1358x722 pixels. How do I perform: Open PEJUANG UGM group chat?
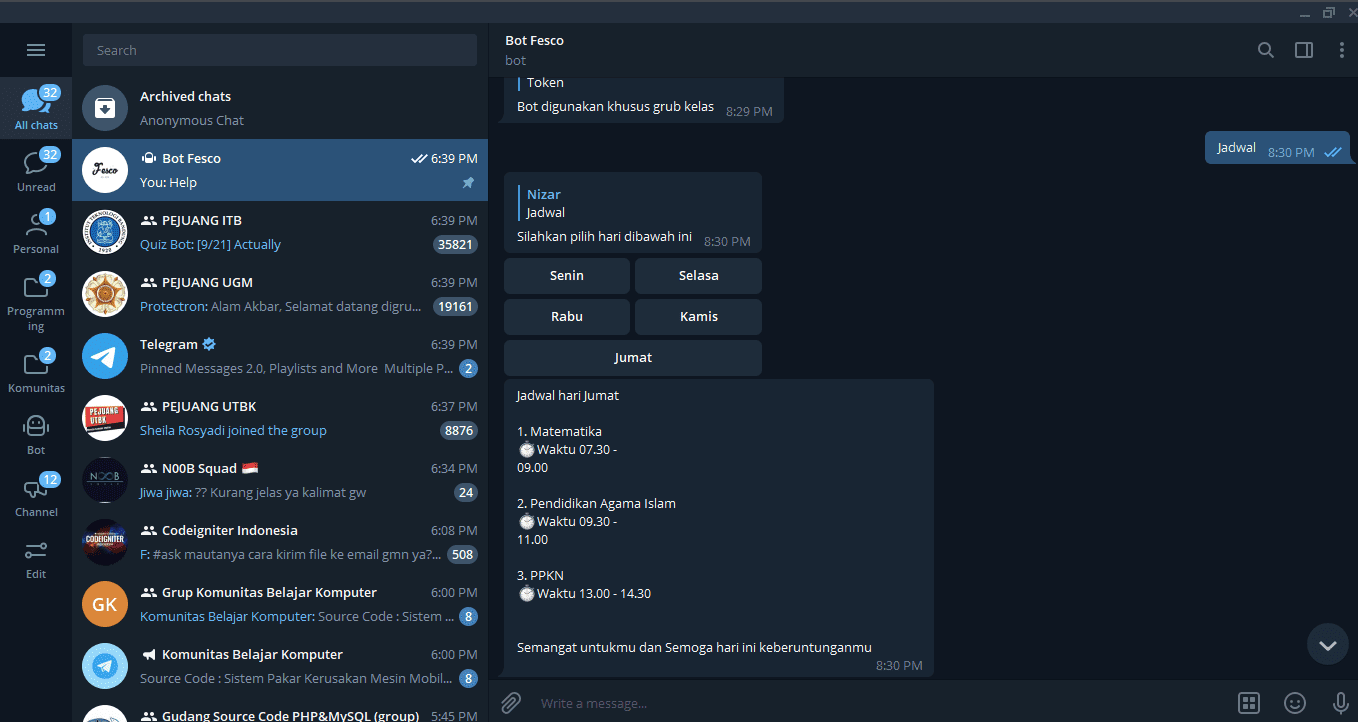coord(280,294)
